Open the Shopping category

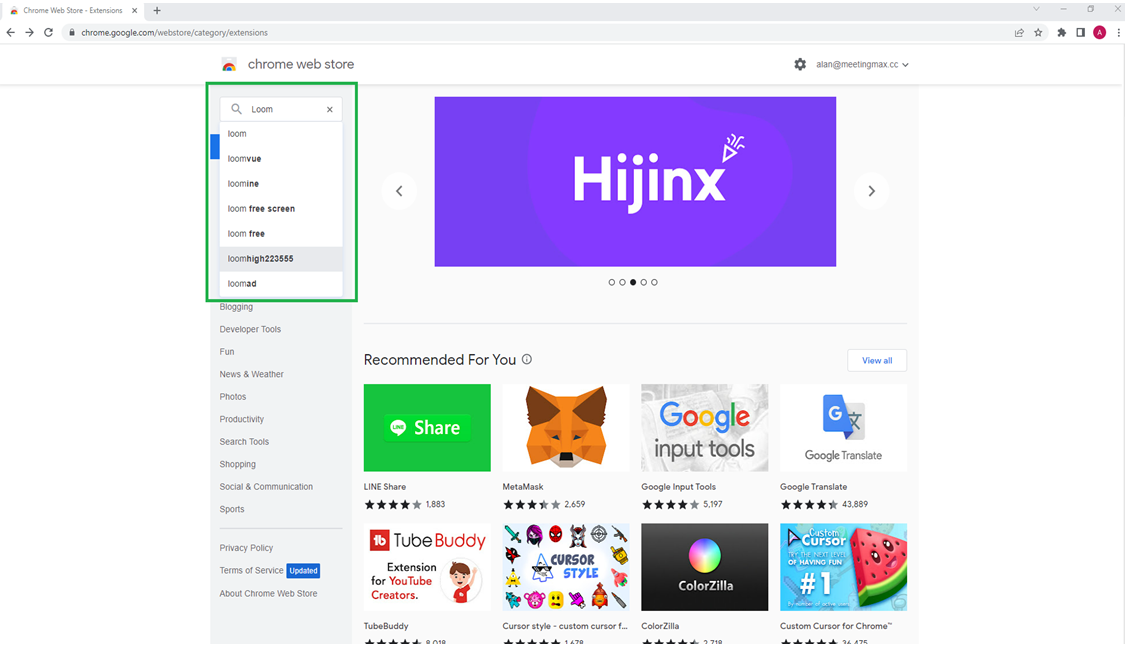[x=237, y=464]
